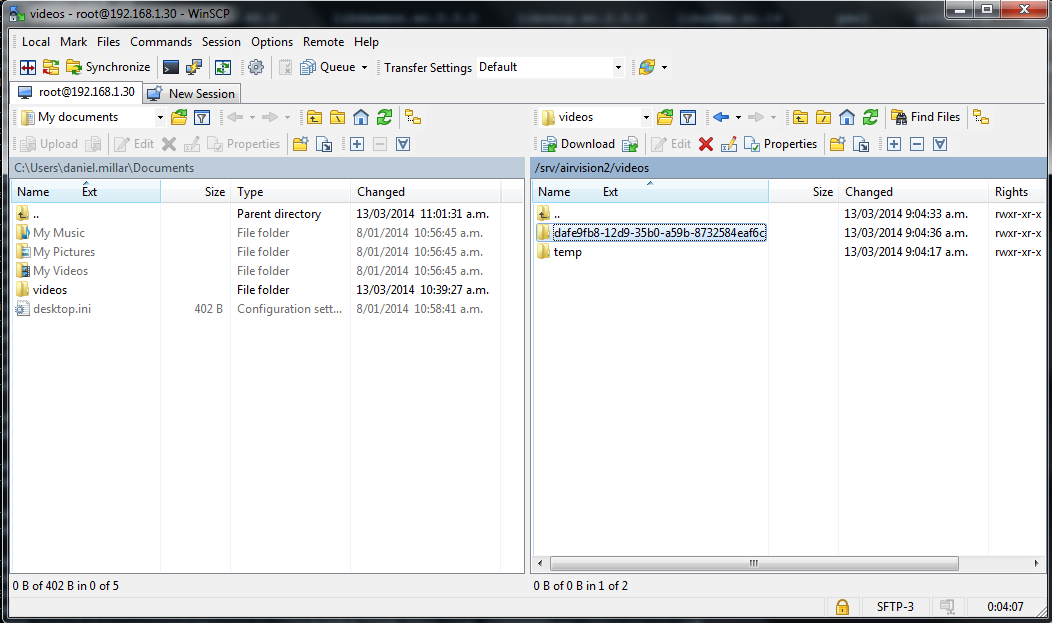Viewport: 1052px width, 623px height.
Task: Click the New Session tab
Action: pos(191,94)
